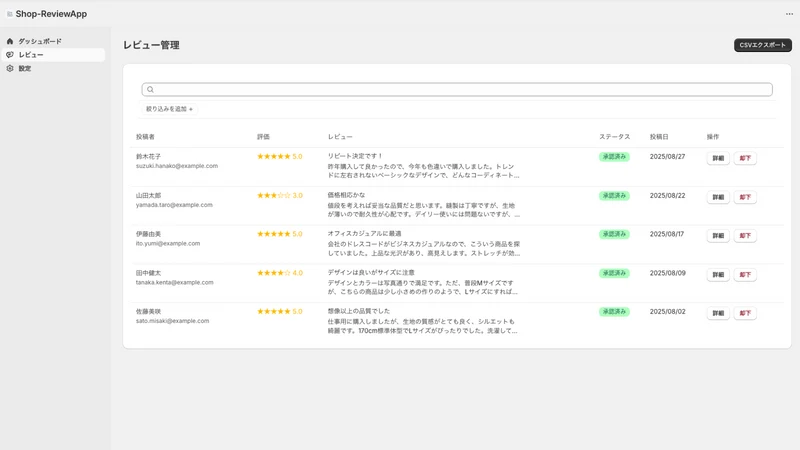Image resolution: width=800 pixels, height=450 pixels.
Task: Click the review chat bubble icon in the sidebar
Action: pos(10,55)
